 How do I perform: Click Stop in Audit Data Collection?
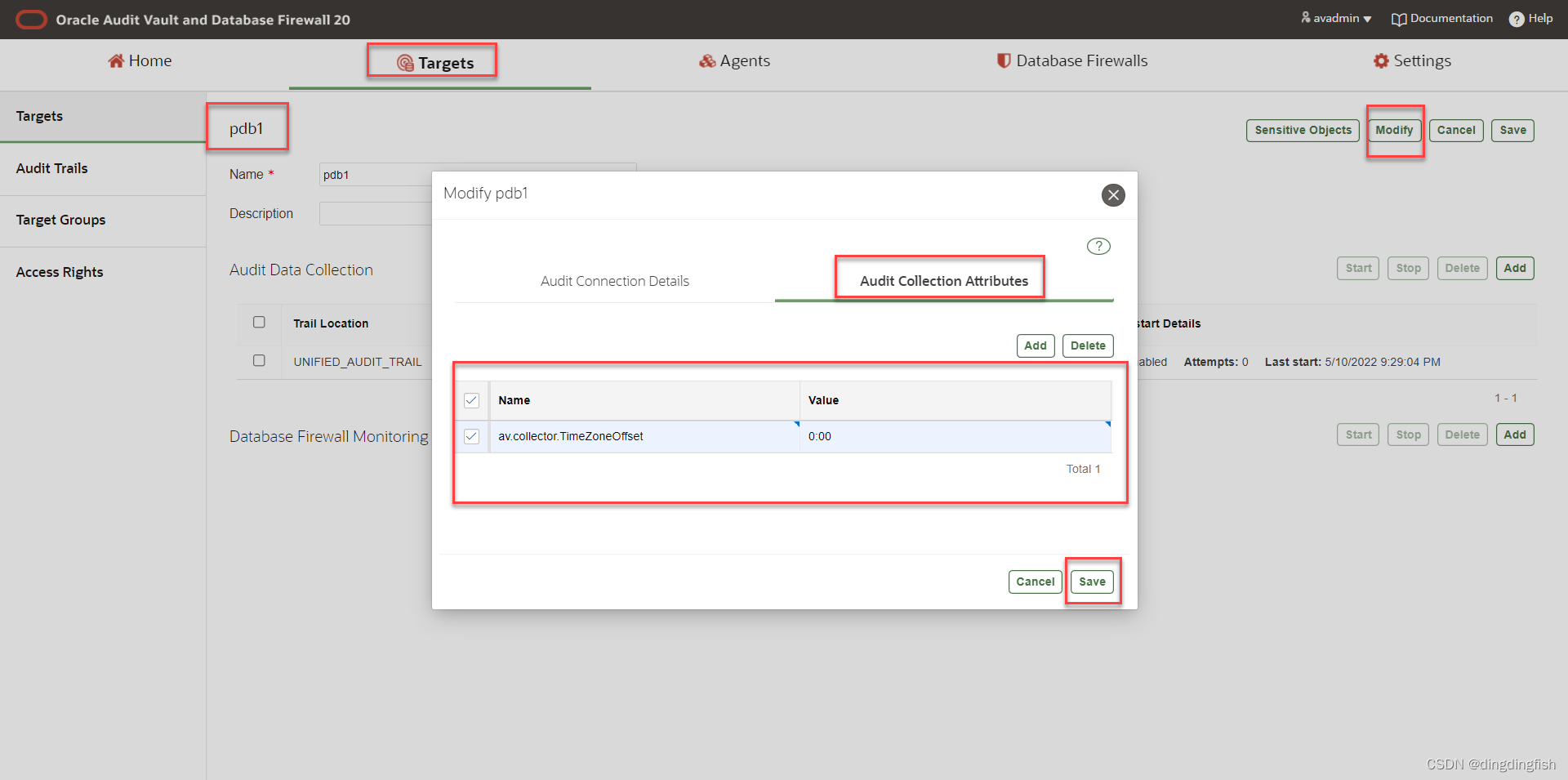[1408, 268]
